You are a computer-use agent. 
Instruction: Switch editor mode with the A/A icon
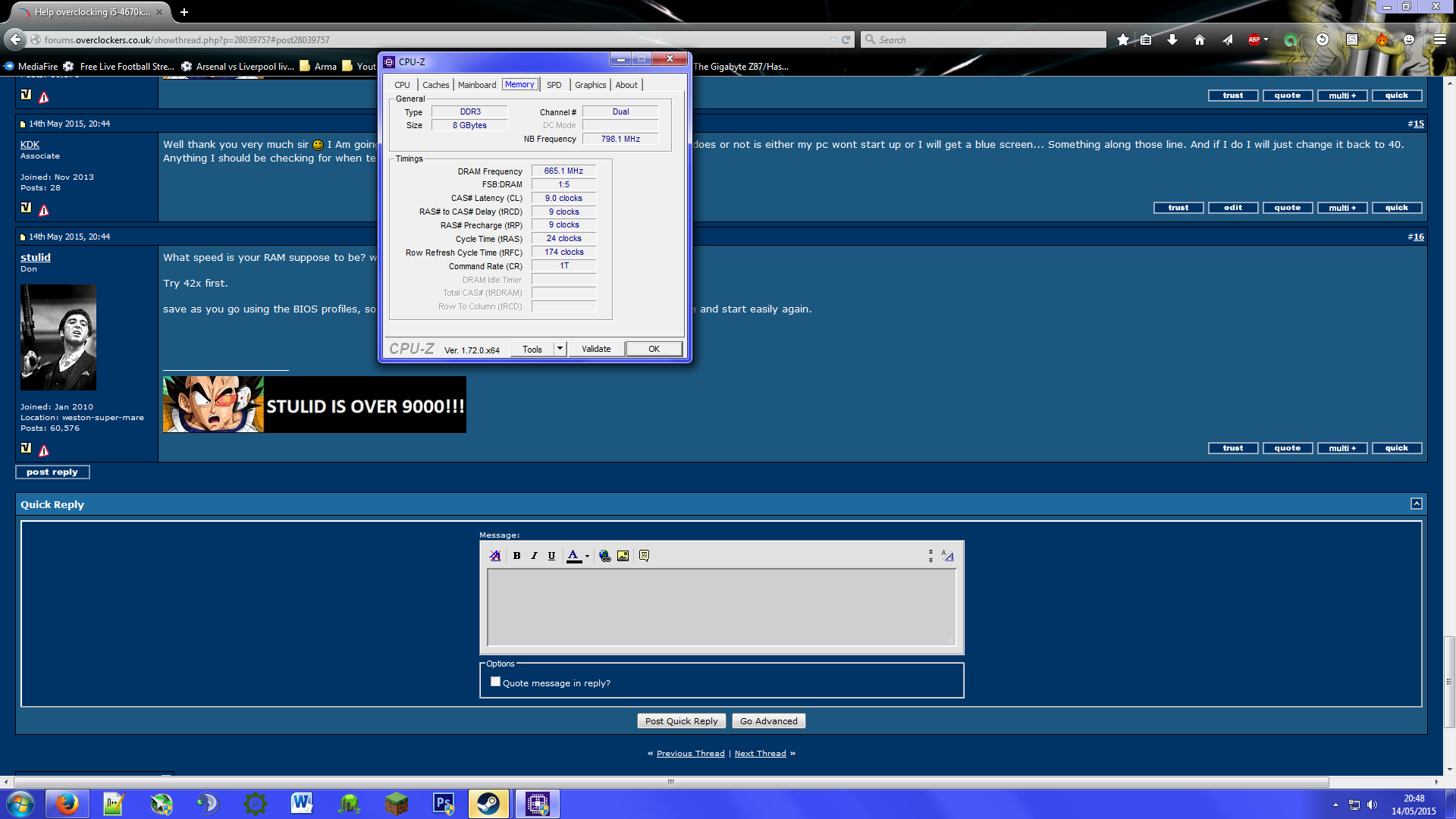[948, 556]
